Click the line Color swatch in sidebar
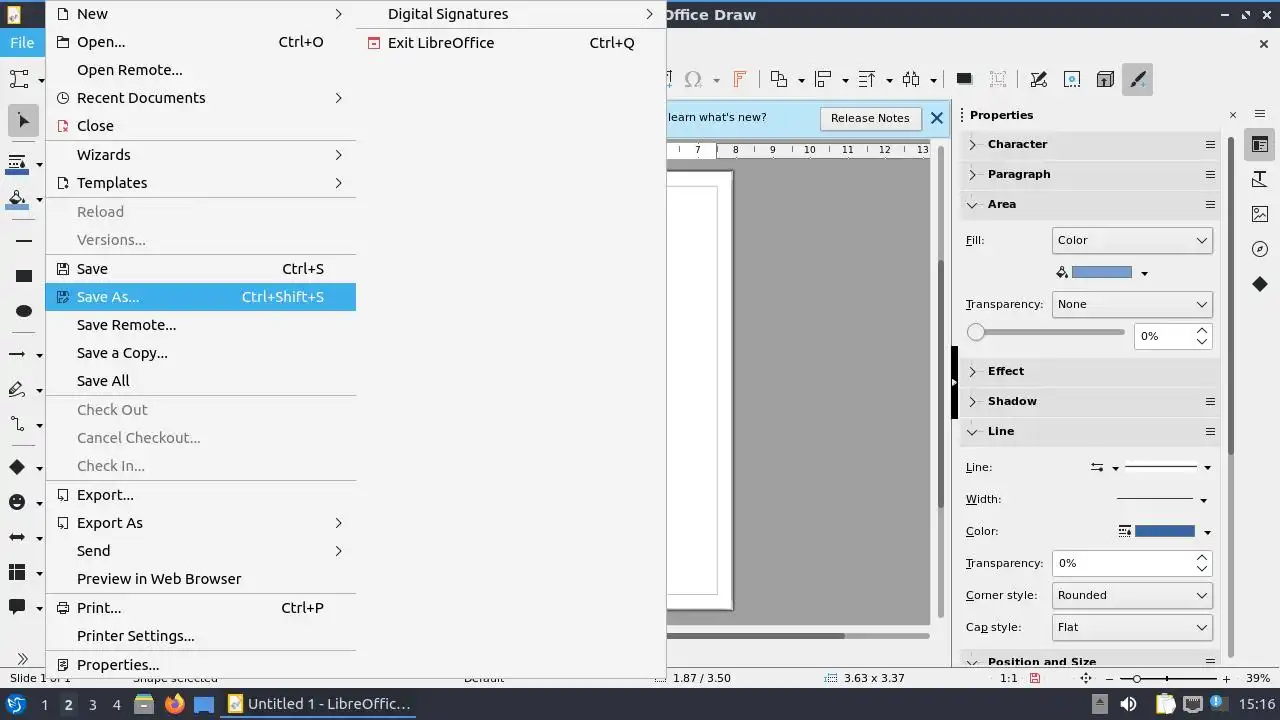The height and width of the screenshot is (720, 1280). point(1164,531)
